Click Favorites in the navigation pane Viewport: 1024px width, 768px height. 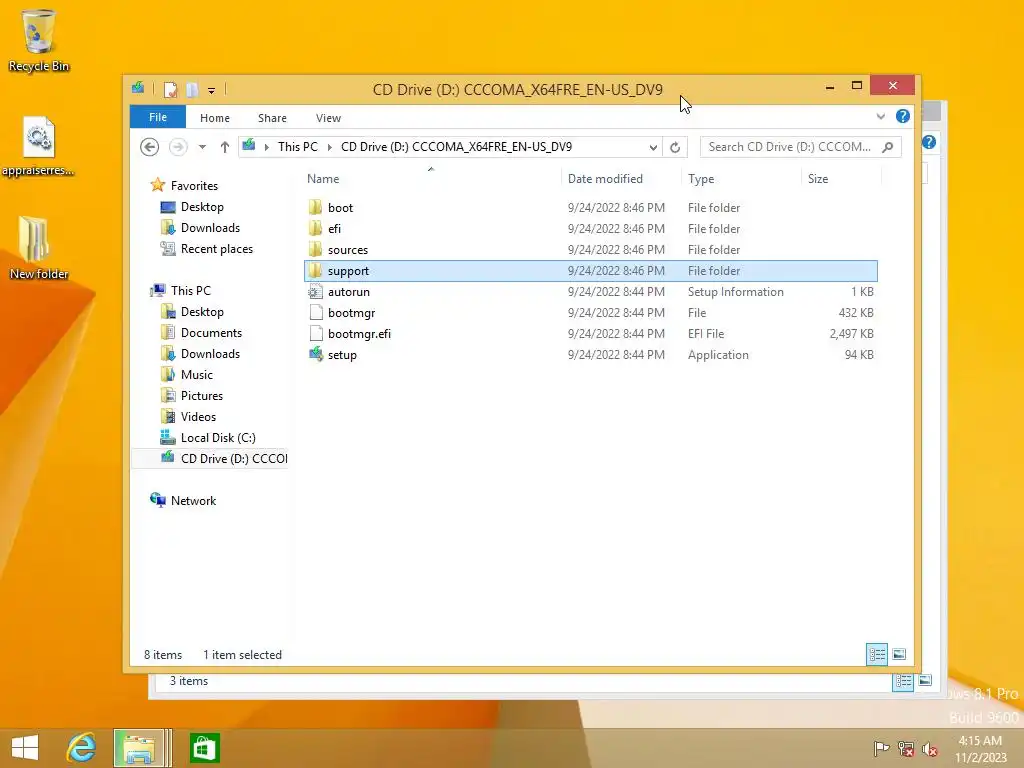pos(194,186)
